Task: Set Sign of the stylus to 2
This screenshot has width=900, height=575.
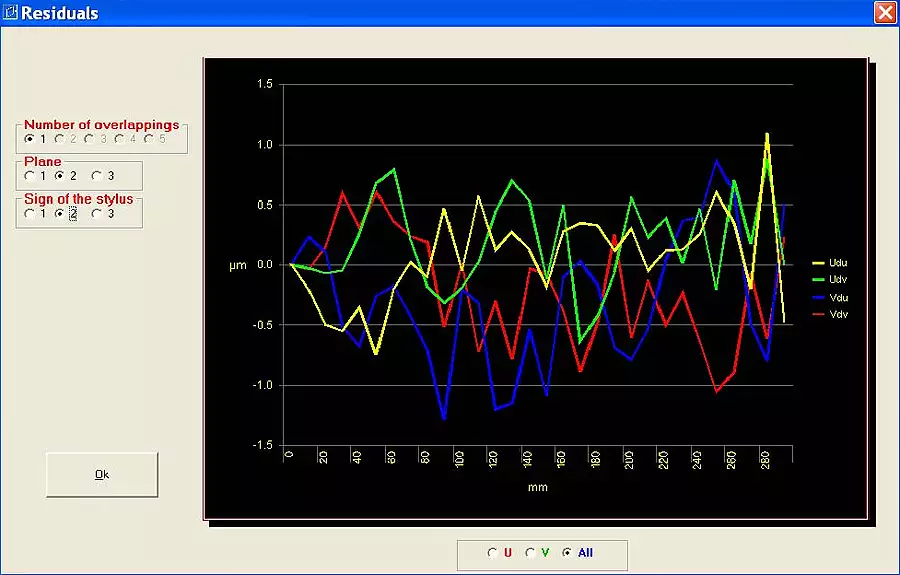Action: [60, 213]
